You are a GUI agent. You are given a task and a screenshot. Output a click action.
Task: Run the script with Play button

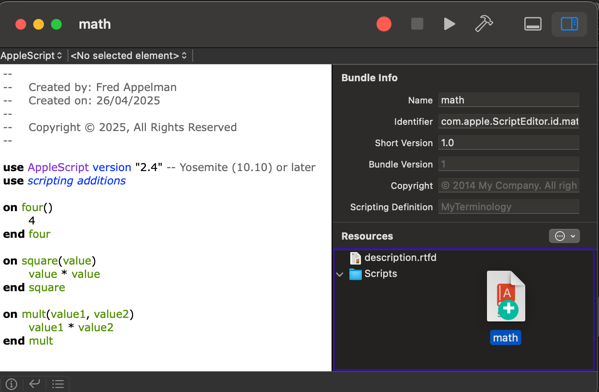[449, 24]
